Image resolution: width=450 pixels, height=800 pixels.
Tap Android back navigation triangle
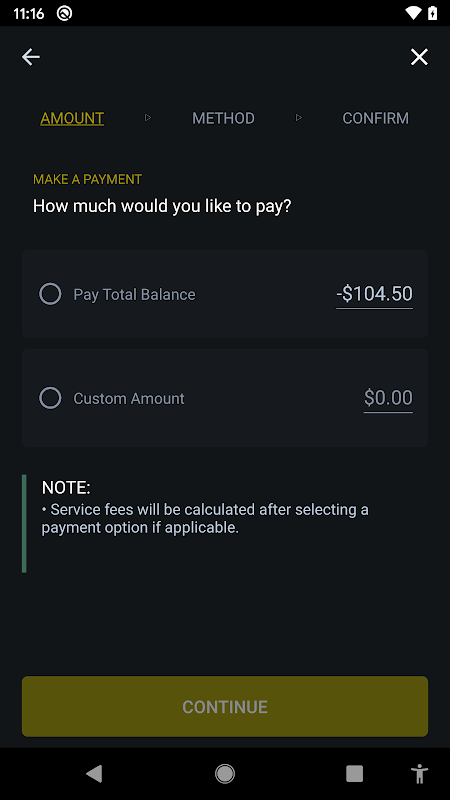coord(94,773)
